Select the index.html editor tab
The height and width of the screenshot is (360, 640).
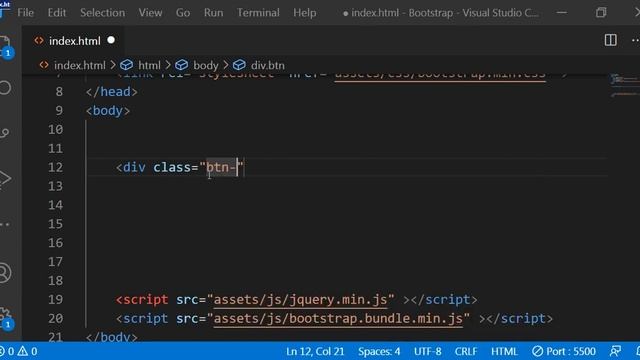(73, 41)
